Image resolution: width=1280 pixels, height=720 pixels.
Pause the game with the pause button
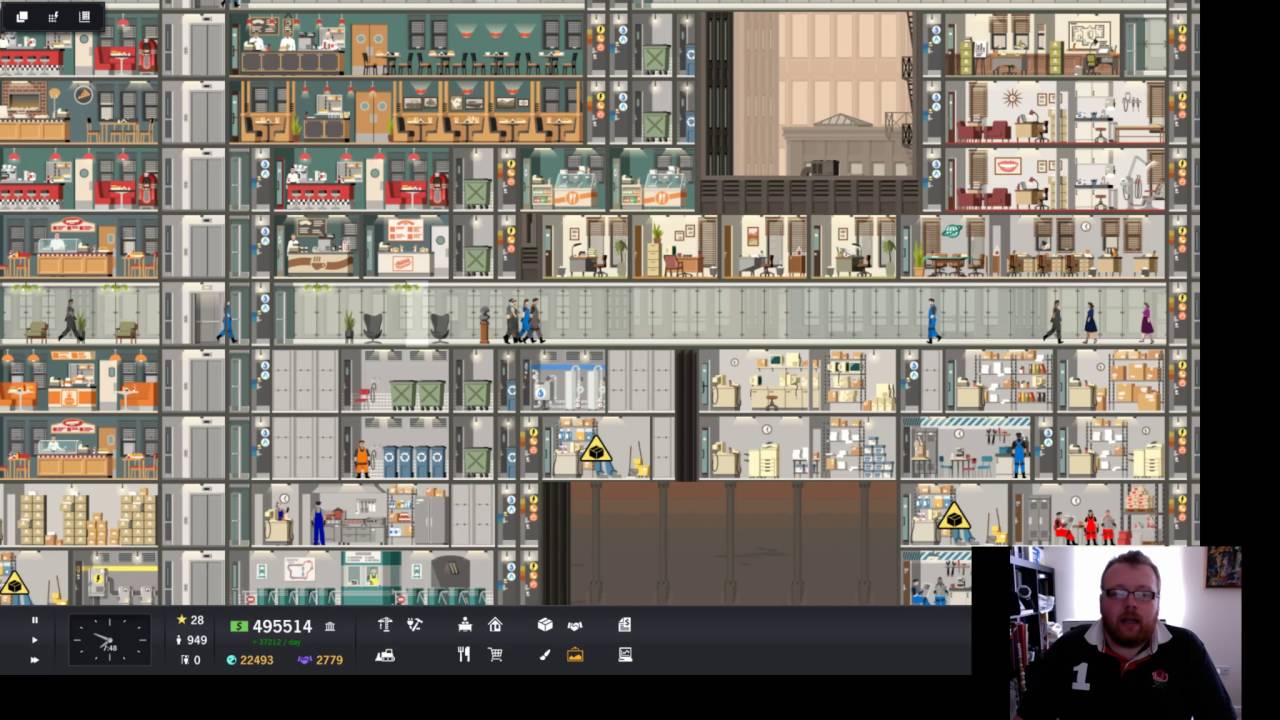pos(35,620)
